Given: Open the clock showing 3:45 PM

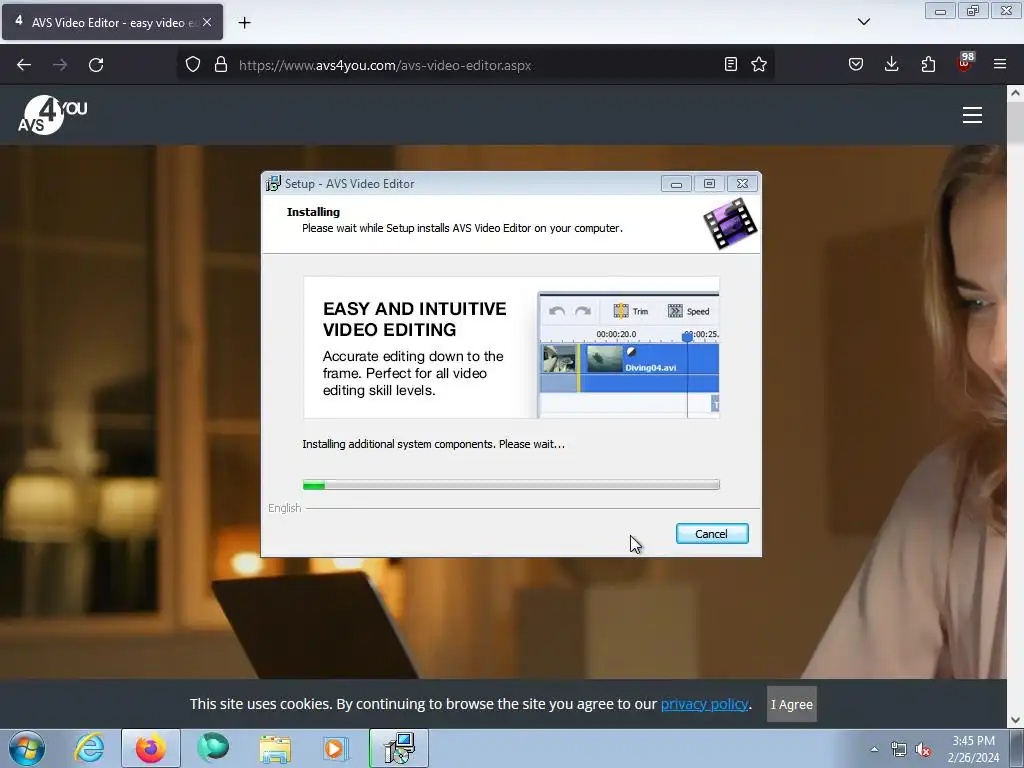Looking at the screenshot, I should click(x=974, y=749).
